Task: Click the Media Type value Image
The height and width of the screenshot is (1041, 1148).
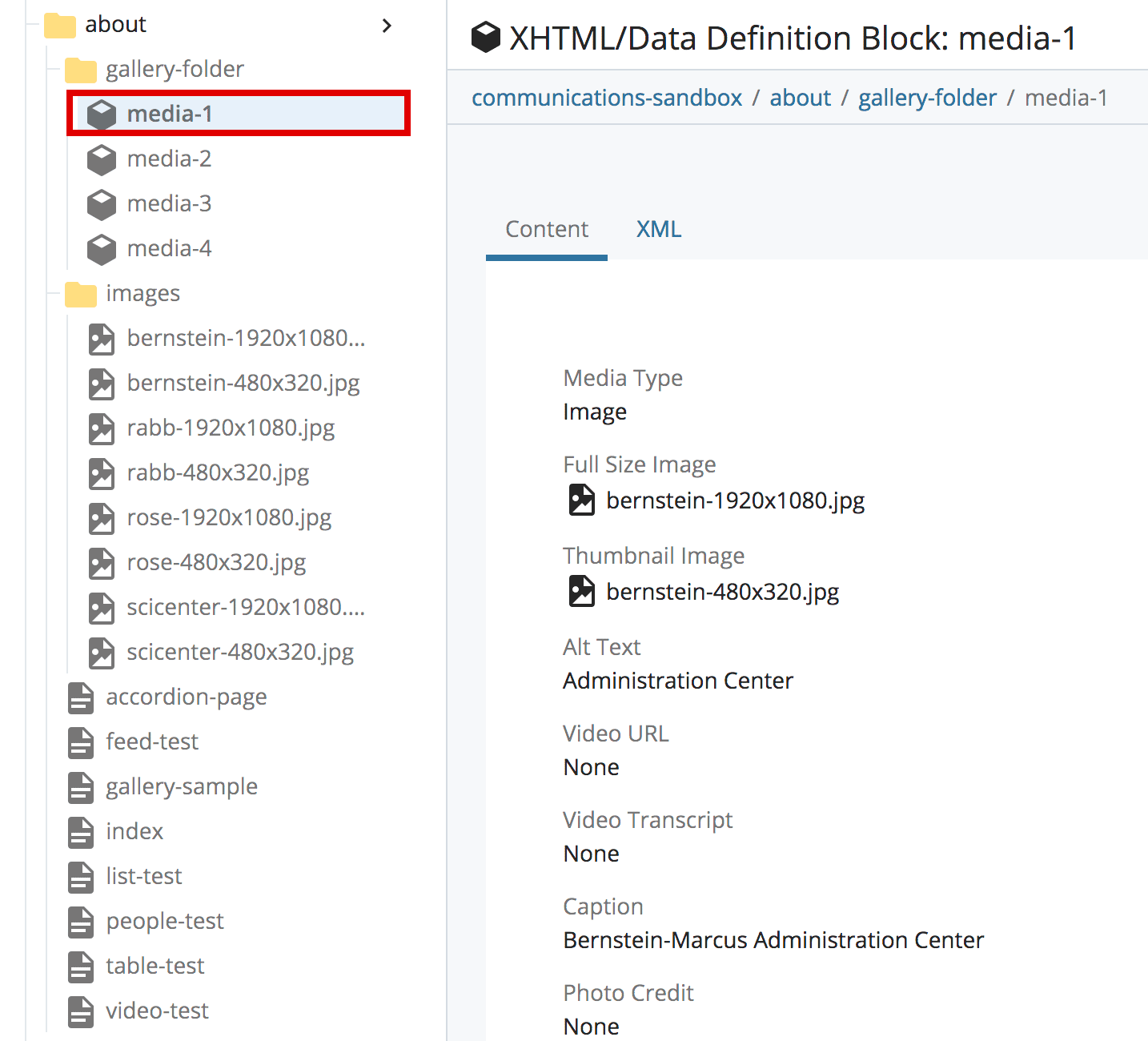Action: (595, 412)
